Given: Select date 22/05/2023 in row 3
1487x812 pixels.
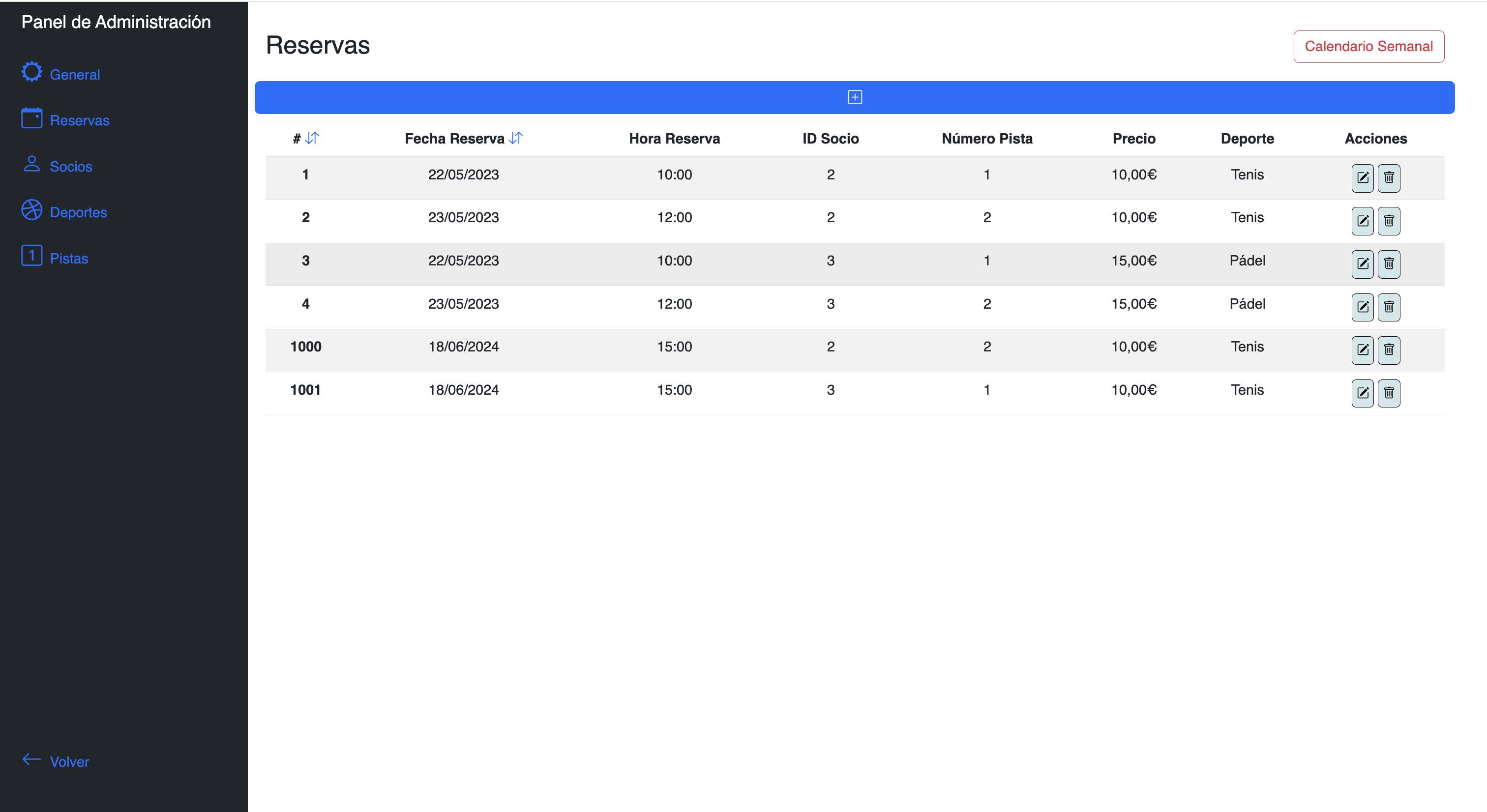Looking at the screenshot, I should pyautogui.click(x=464, y=261).
